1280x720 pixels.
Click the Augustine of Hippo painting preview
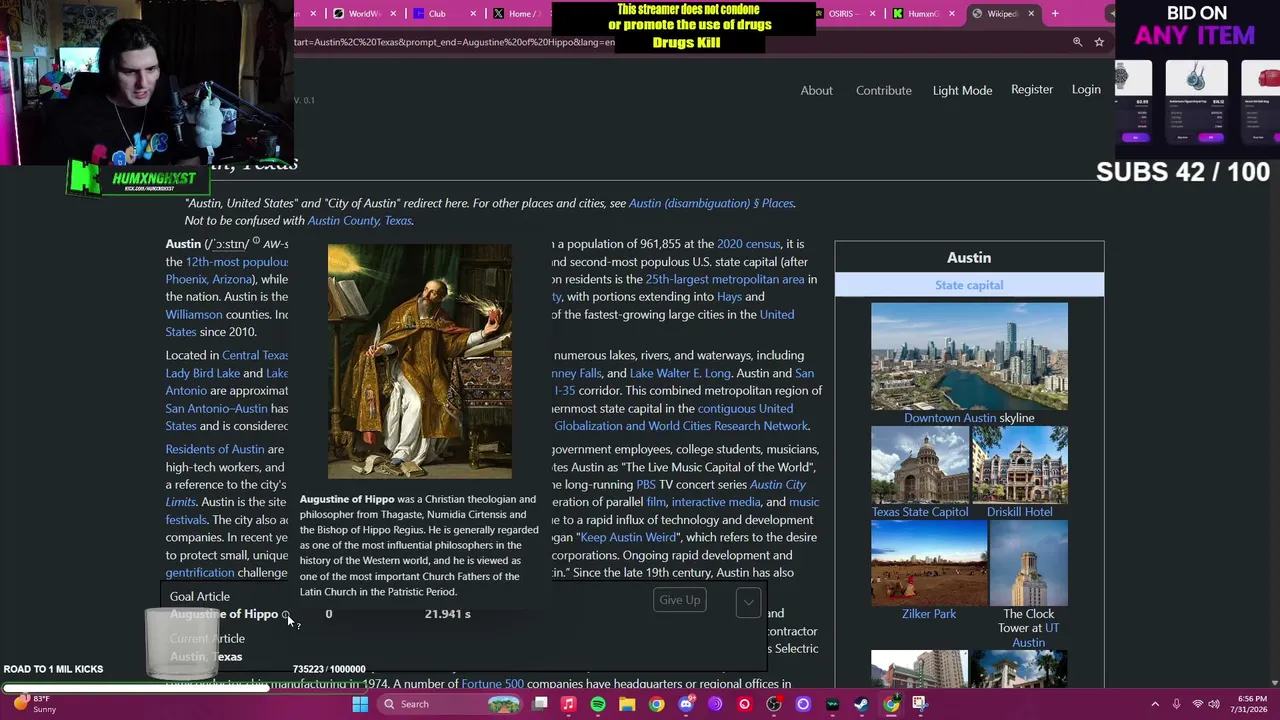420,361
